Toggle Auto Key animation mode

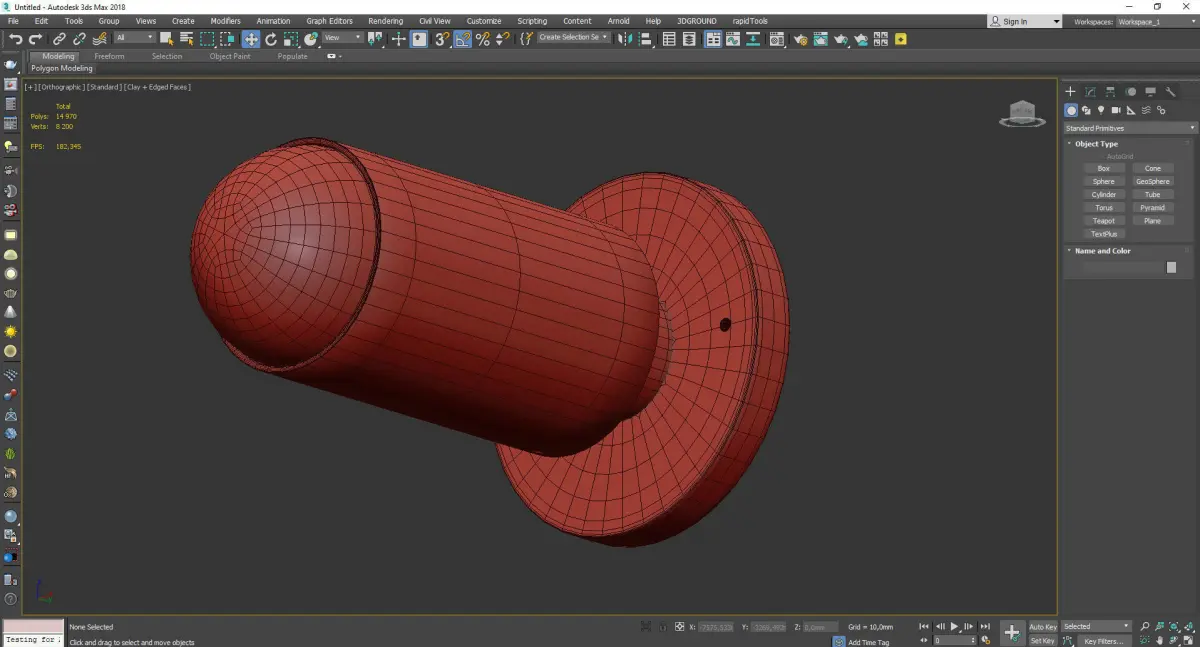coord(1043,627)
